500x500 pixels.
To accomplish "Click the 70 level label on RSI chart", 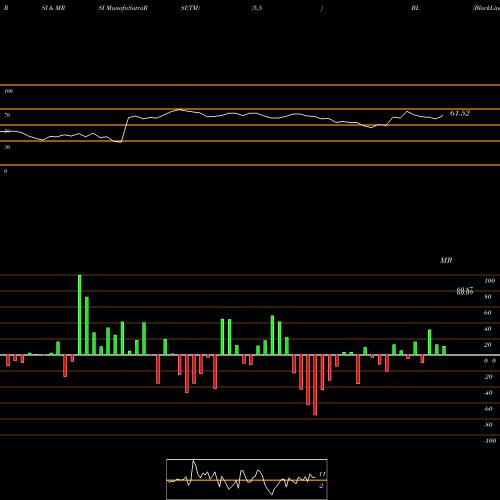I will click(x=7, y=115).
